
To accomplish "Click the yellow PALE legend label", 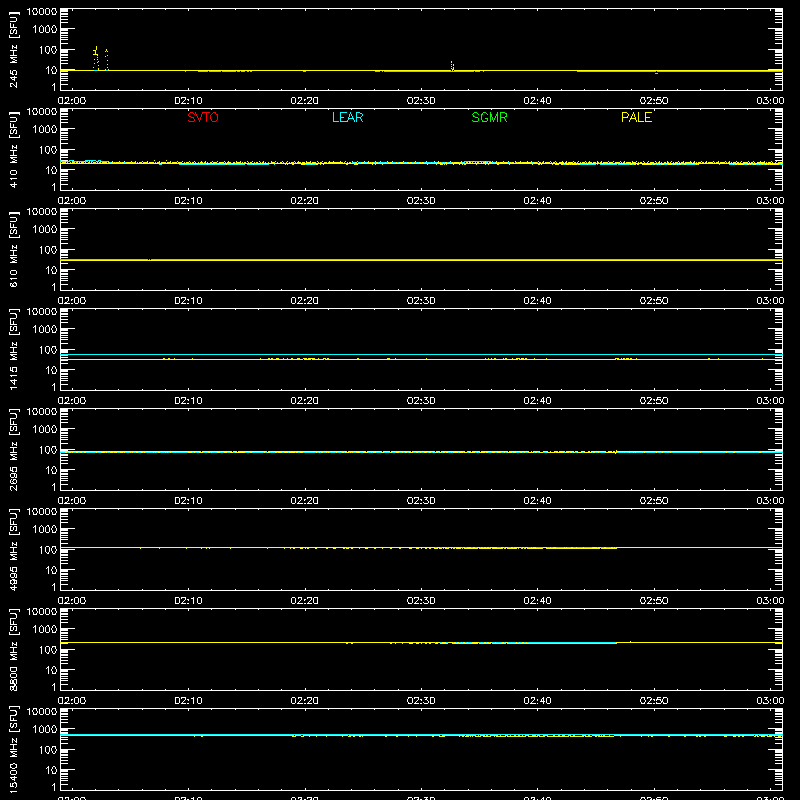I will pyautogui.click(x=636, y=117).
